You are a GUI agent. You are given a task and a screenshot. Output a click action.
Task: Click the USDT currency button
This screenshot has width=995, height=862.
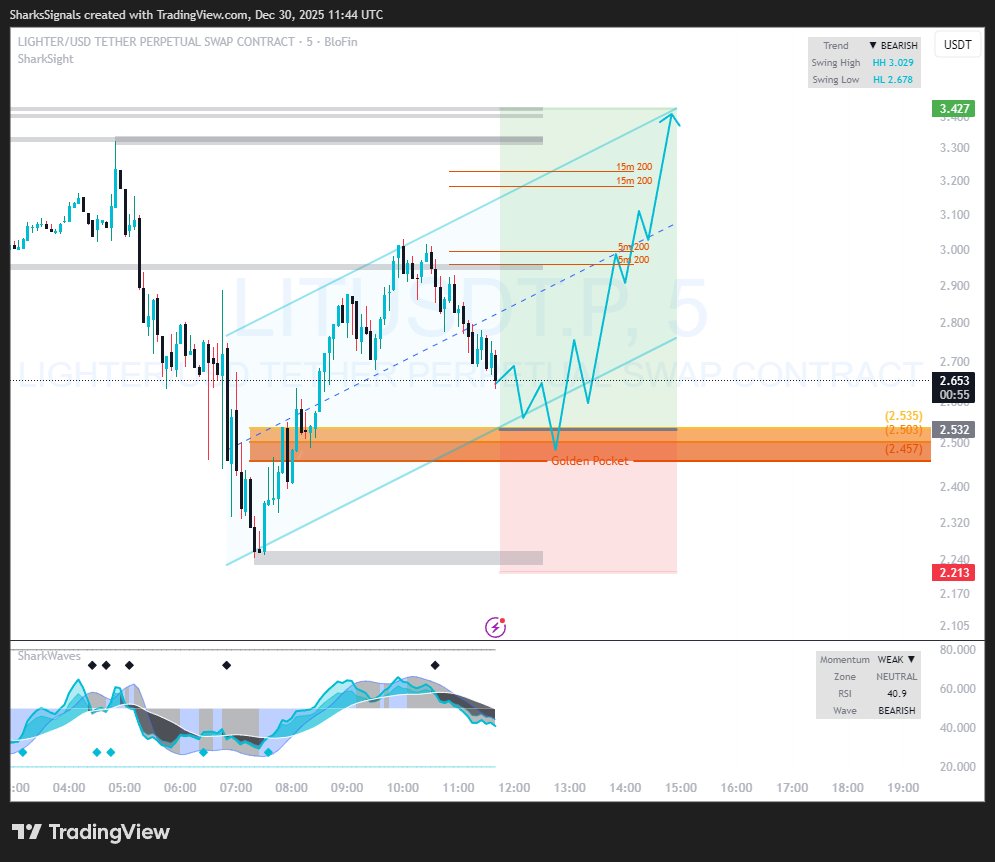pyautogui.click(x=957, y=45)
